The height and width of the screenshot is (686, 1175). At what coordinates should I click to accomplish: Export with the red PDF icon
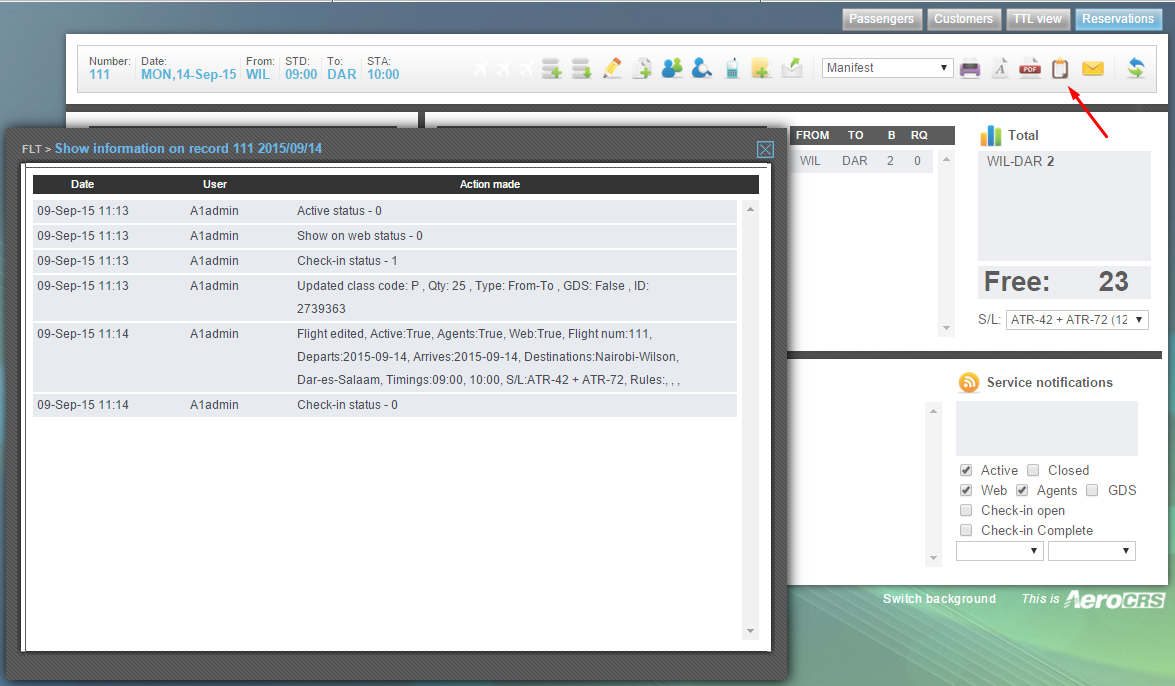[1030, 68]
